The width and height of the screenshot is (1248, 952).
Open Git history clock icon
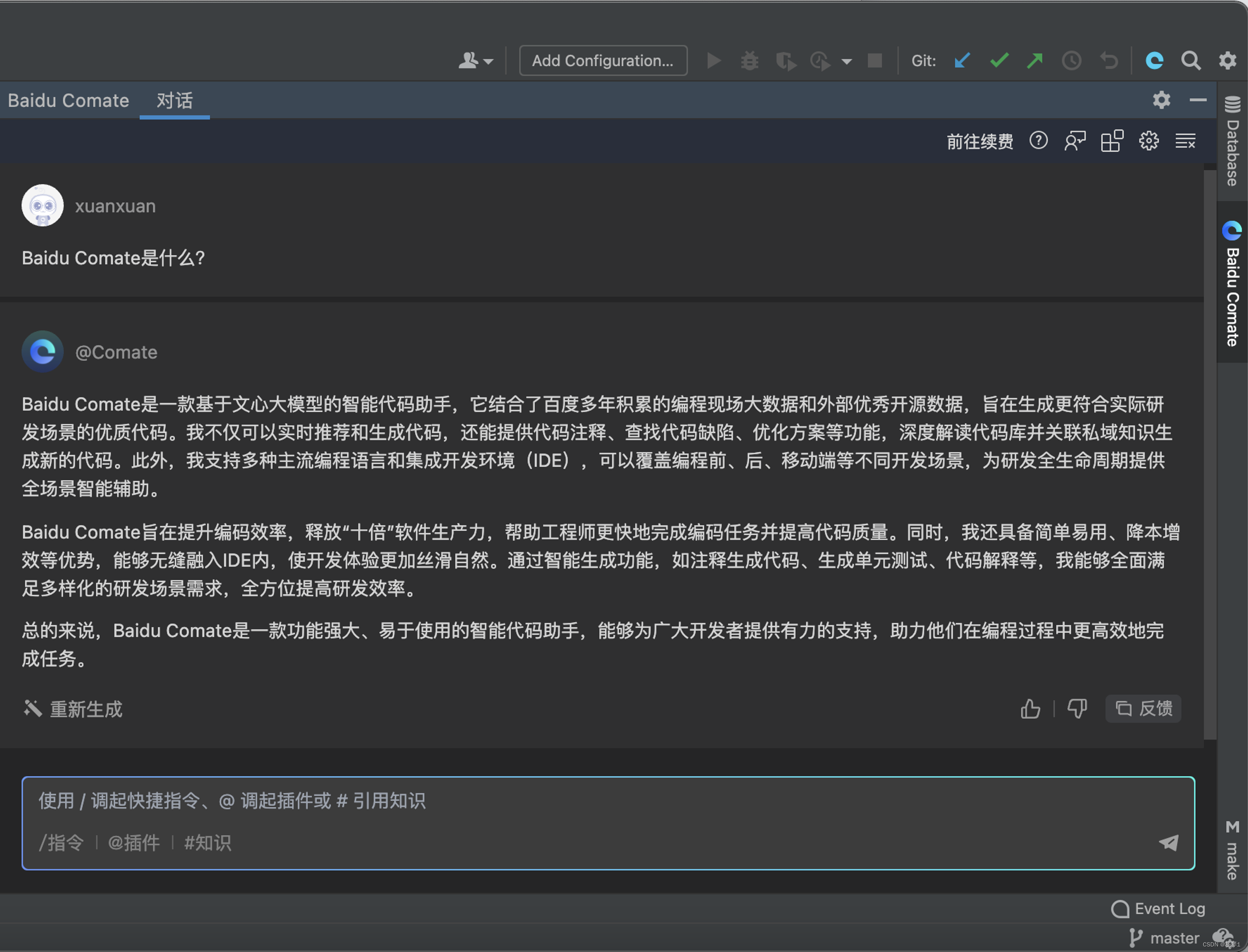click(1071, 60)
